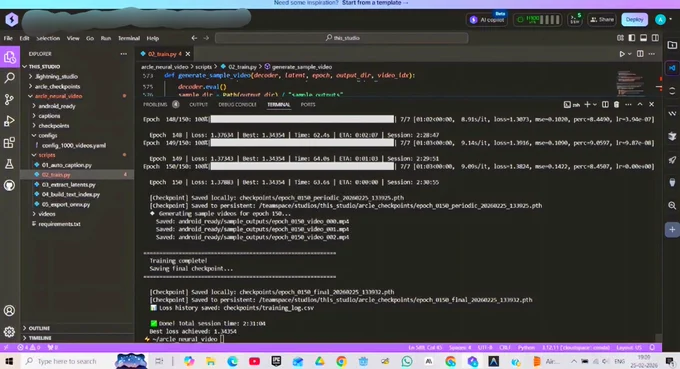Open the Source Control view
The image size is (680, 369).
click(x=10, y=100)
